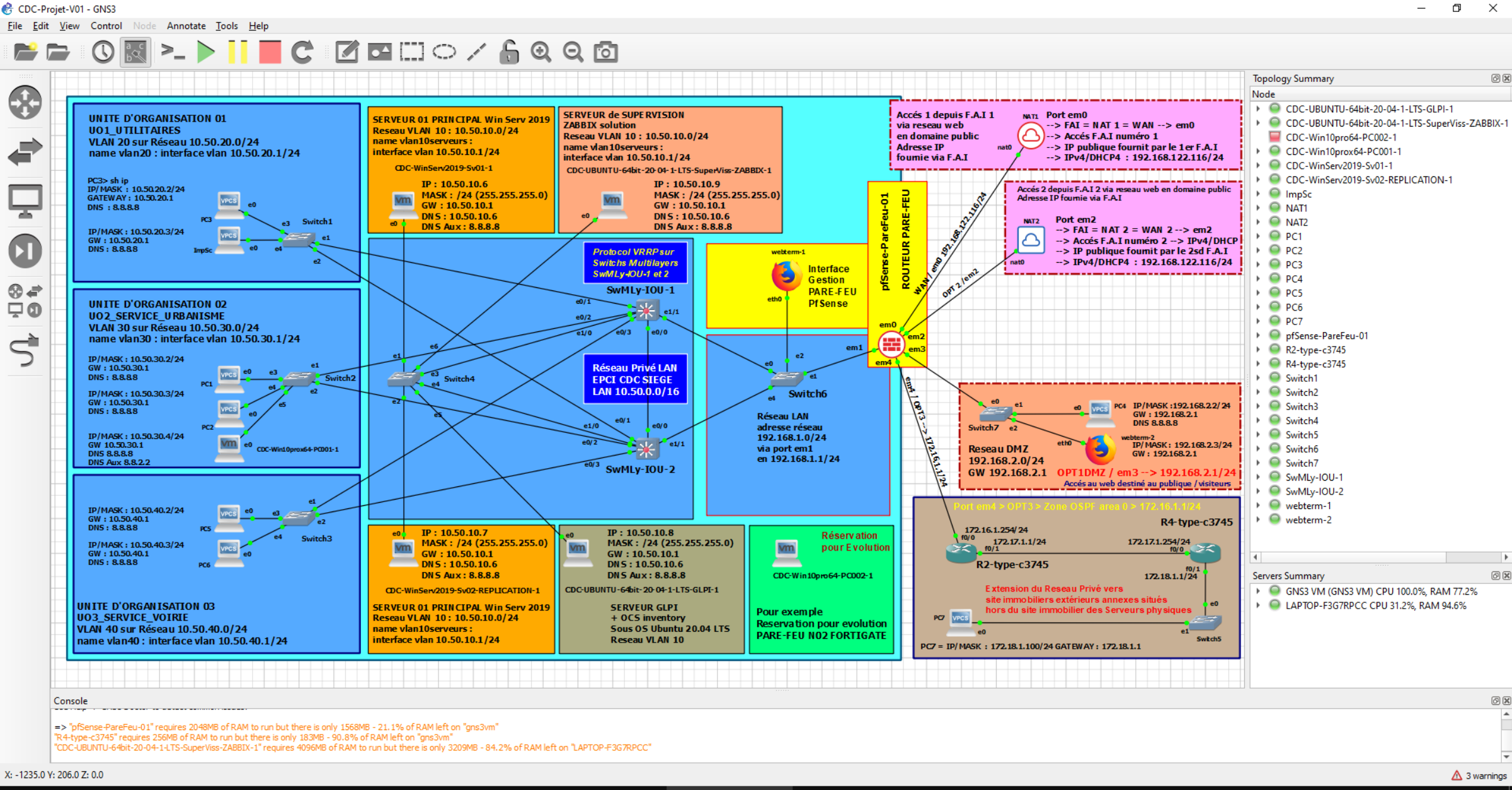Image resolution: width=1512 pixels, height=790 pixels.
Task: Click the NAT1 cloud node on canvas
Action: [1031, 135]
